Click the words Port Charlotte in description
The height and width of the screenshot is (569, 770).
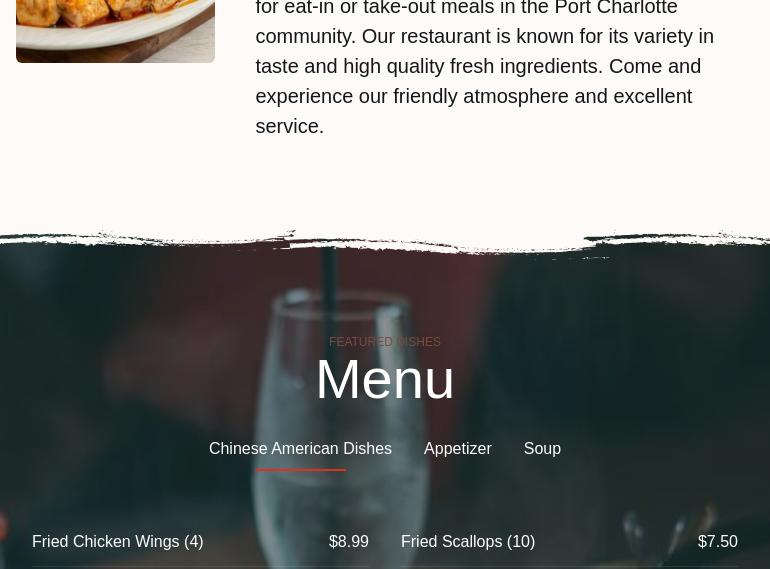point(616,7)
